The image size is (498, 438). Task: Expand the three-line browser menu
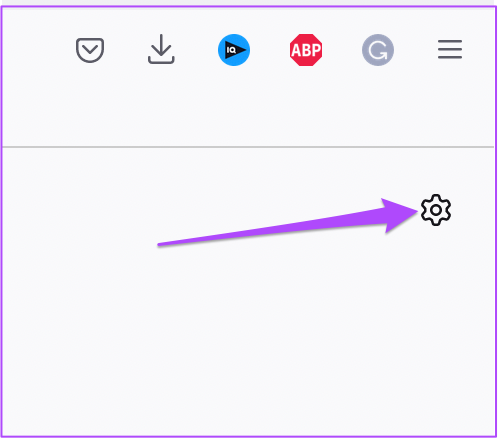(450, 49)
